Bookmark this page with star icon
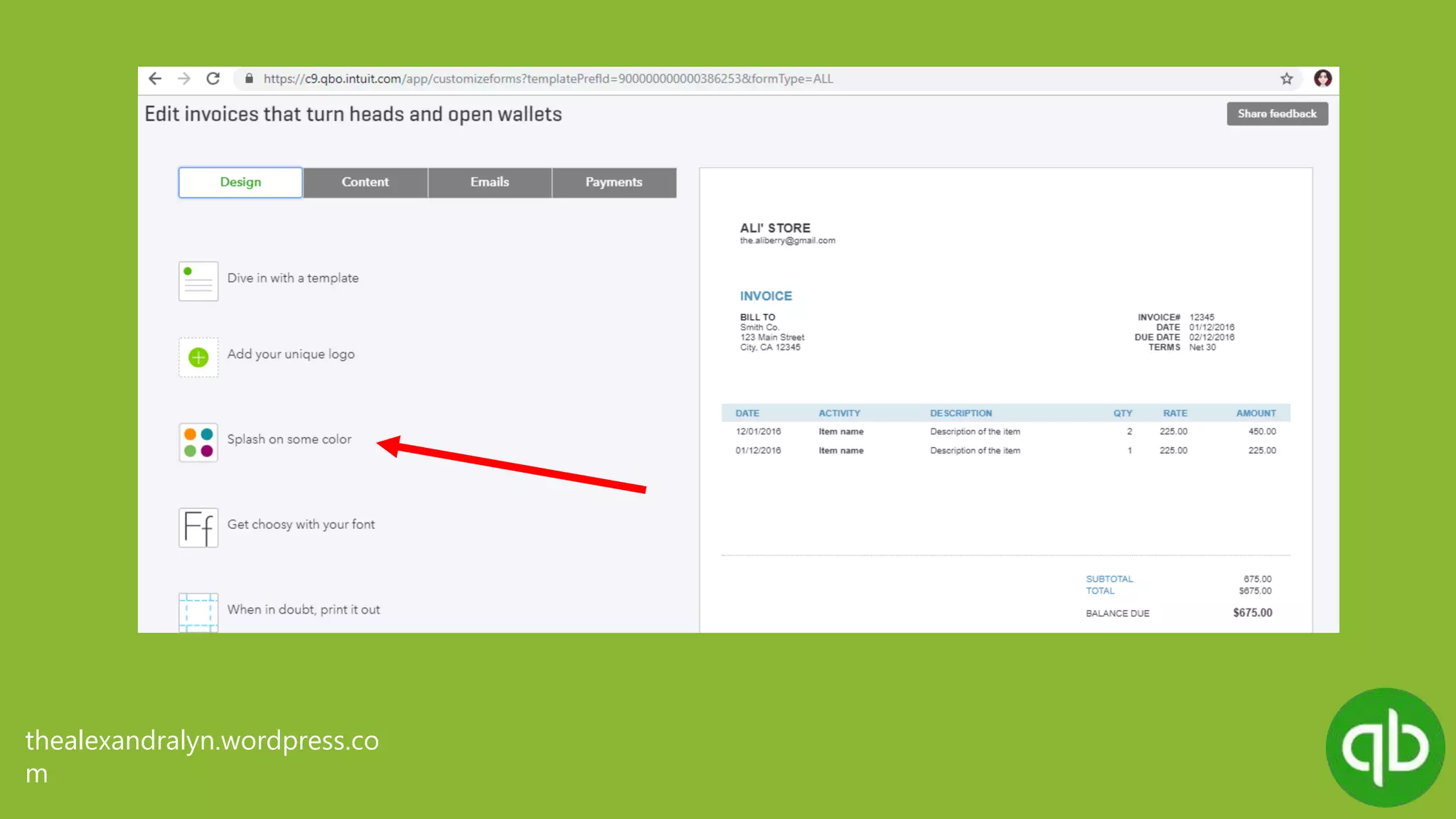Image resolution: width=1456 pixels, height=819 pixels. [1286, 79]
